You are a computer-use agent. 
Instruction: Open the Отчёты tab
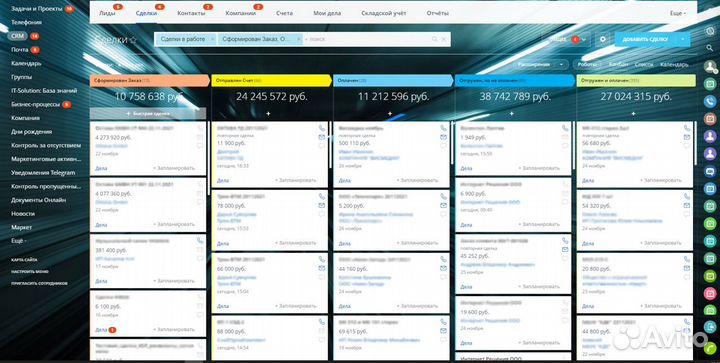[437, 14]
